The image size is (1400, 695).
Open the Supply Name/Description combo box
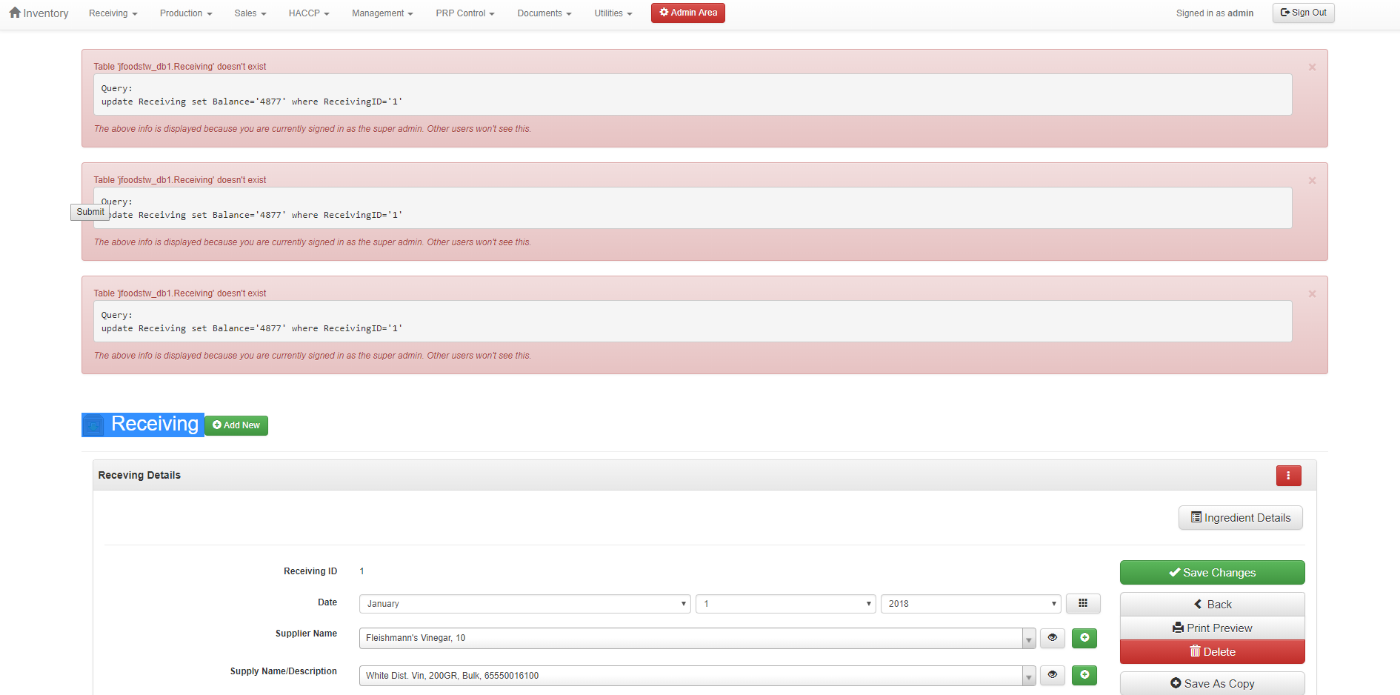point(697,676)
